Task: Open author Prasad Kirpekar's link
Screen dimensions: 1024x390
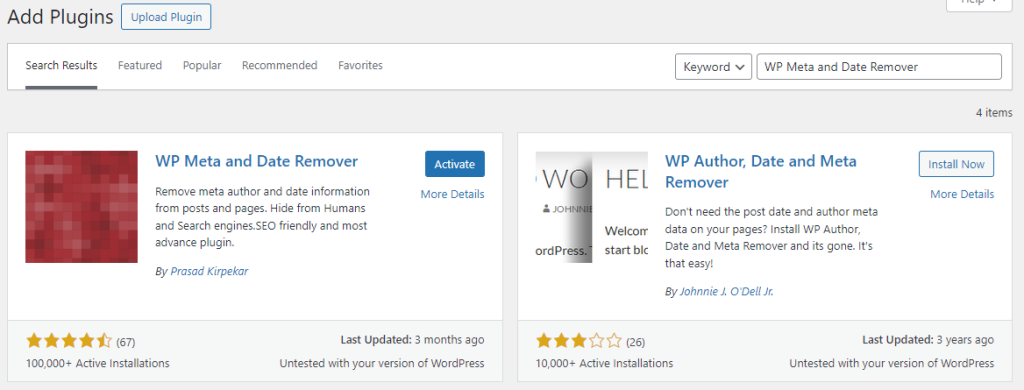Action: 209,271
